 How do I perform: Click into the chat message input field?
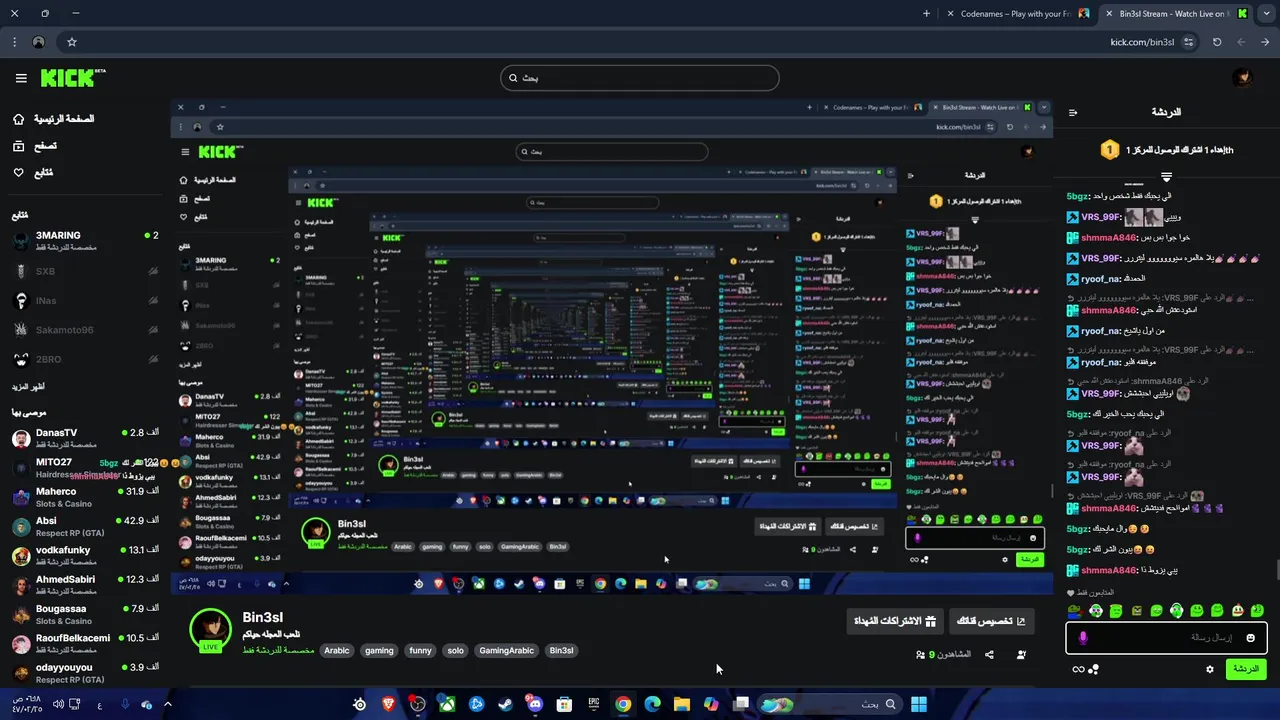coord(1166,638)
